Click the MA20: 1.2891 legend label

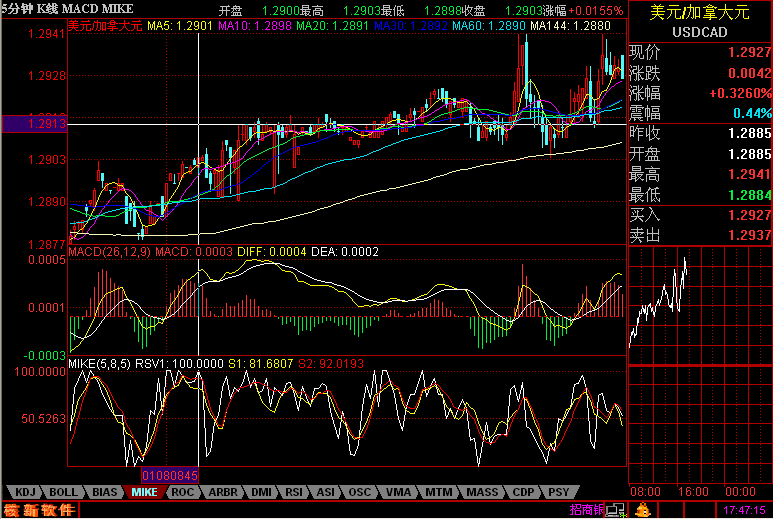click(332, 26)
